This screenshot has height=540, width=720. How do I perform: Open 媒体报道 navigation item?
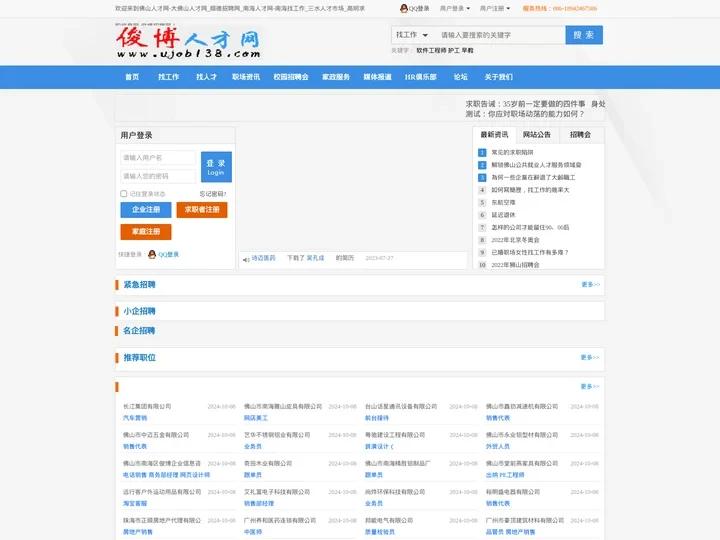coord(377,77)
